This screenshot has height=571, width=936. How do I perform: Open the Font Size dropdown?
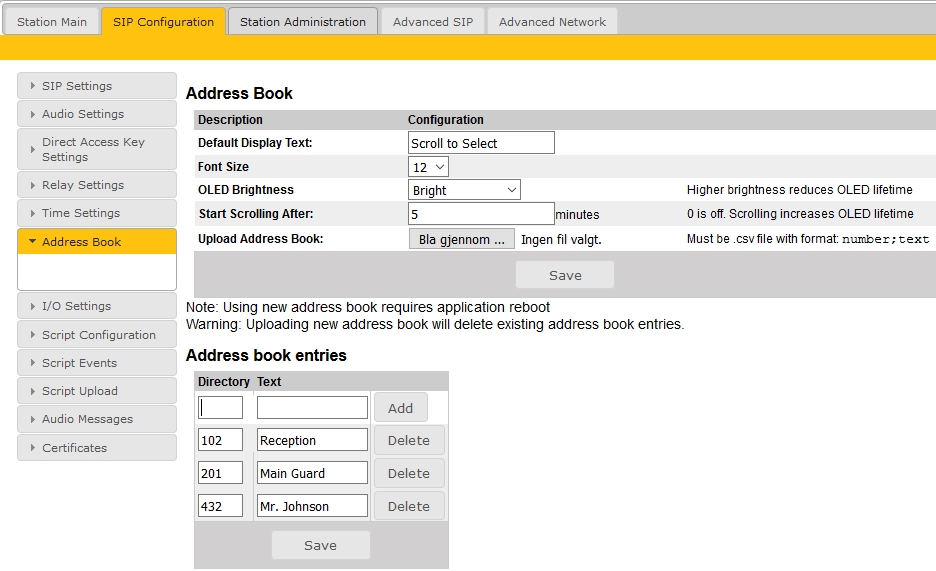[x=429, y=167]
